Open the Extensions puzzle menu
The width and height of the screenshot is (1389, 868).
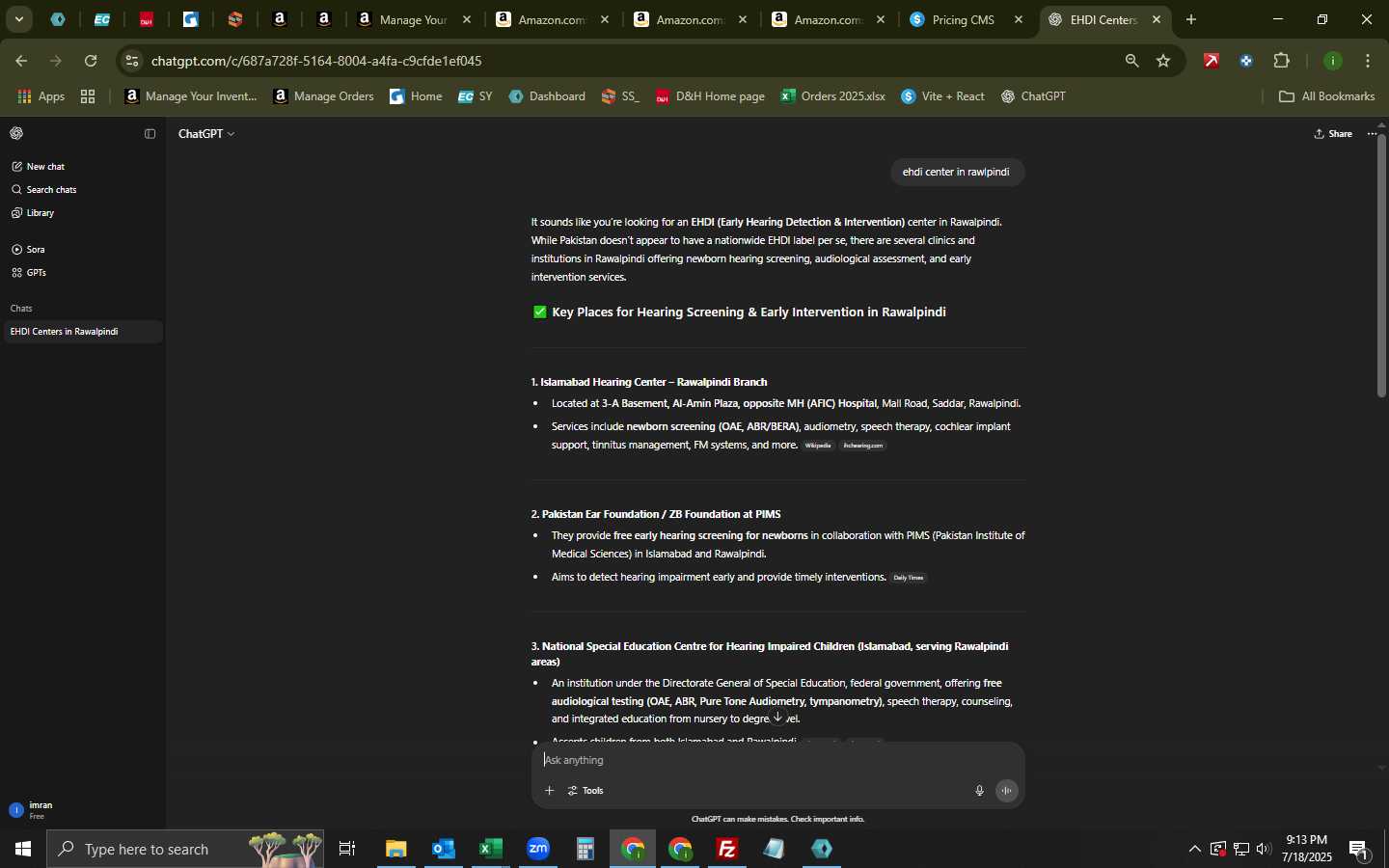click(1282, 61)
